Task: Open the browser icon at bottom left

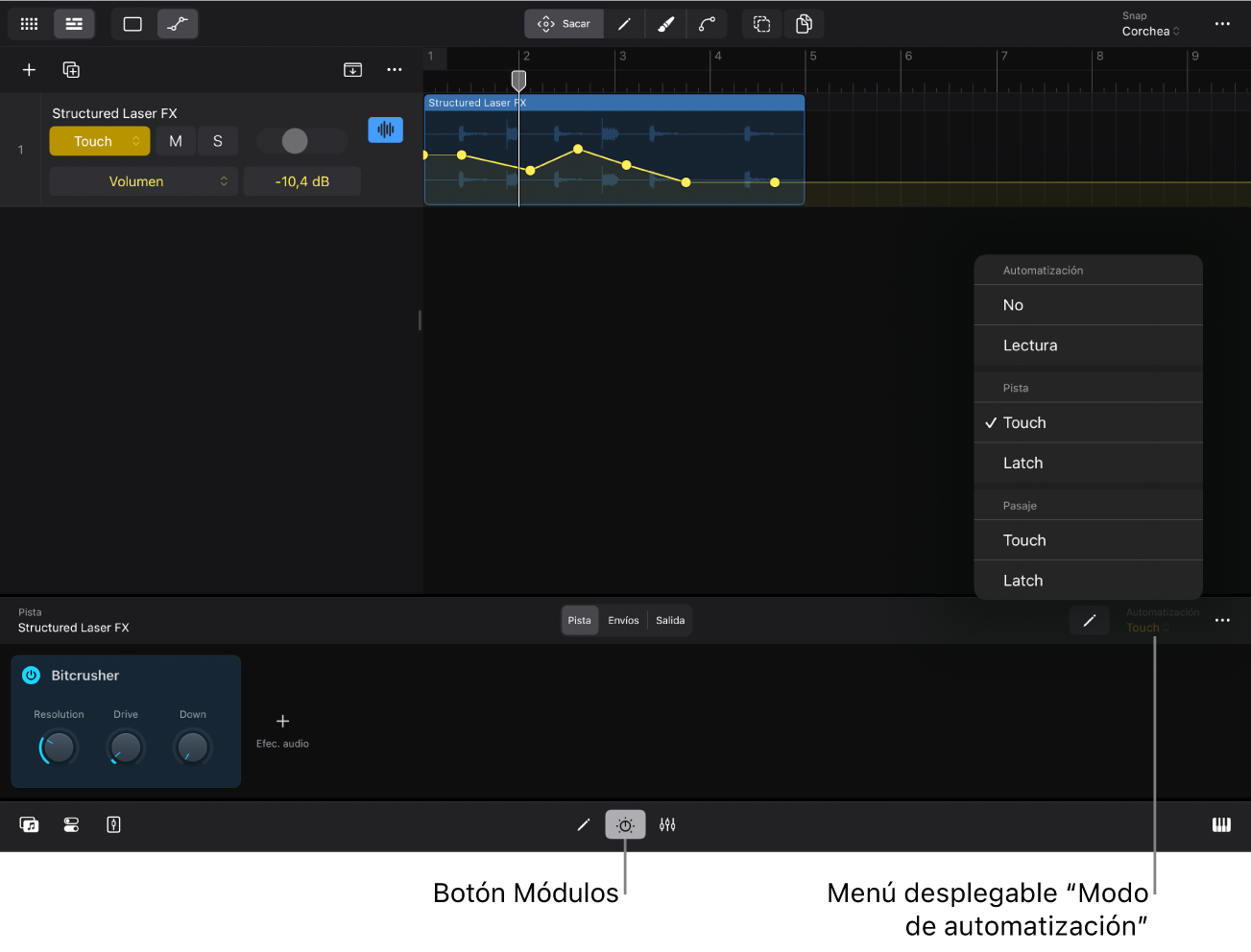Action: (x=29, y=825)
